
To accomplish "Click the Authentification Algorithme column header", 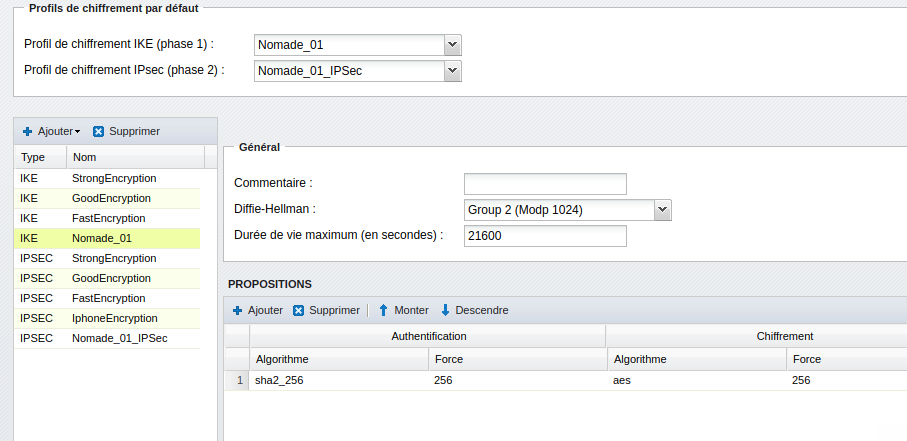I will (x=338, y=359).
